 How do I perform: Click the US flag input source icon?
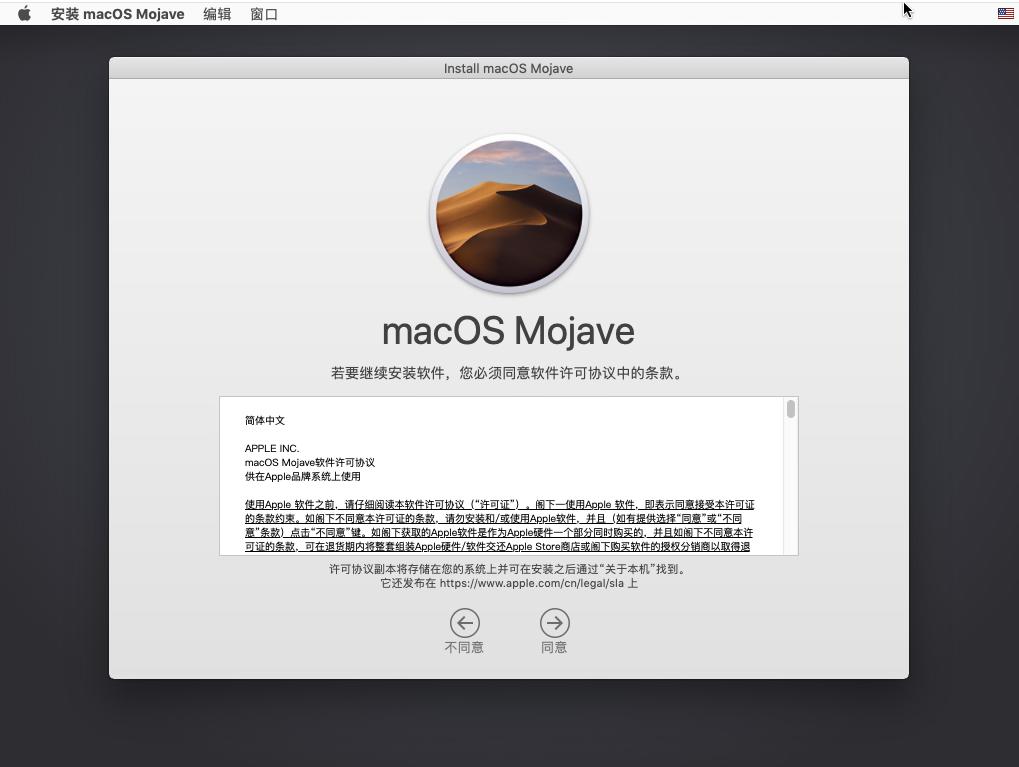[1004, 13]
